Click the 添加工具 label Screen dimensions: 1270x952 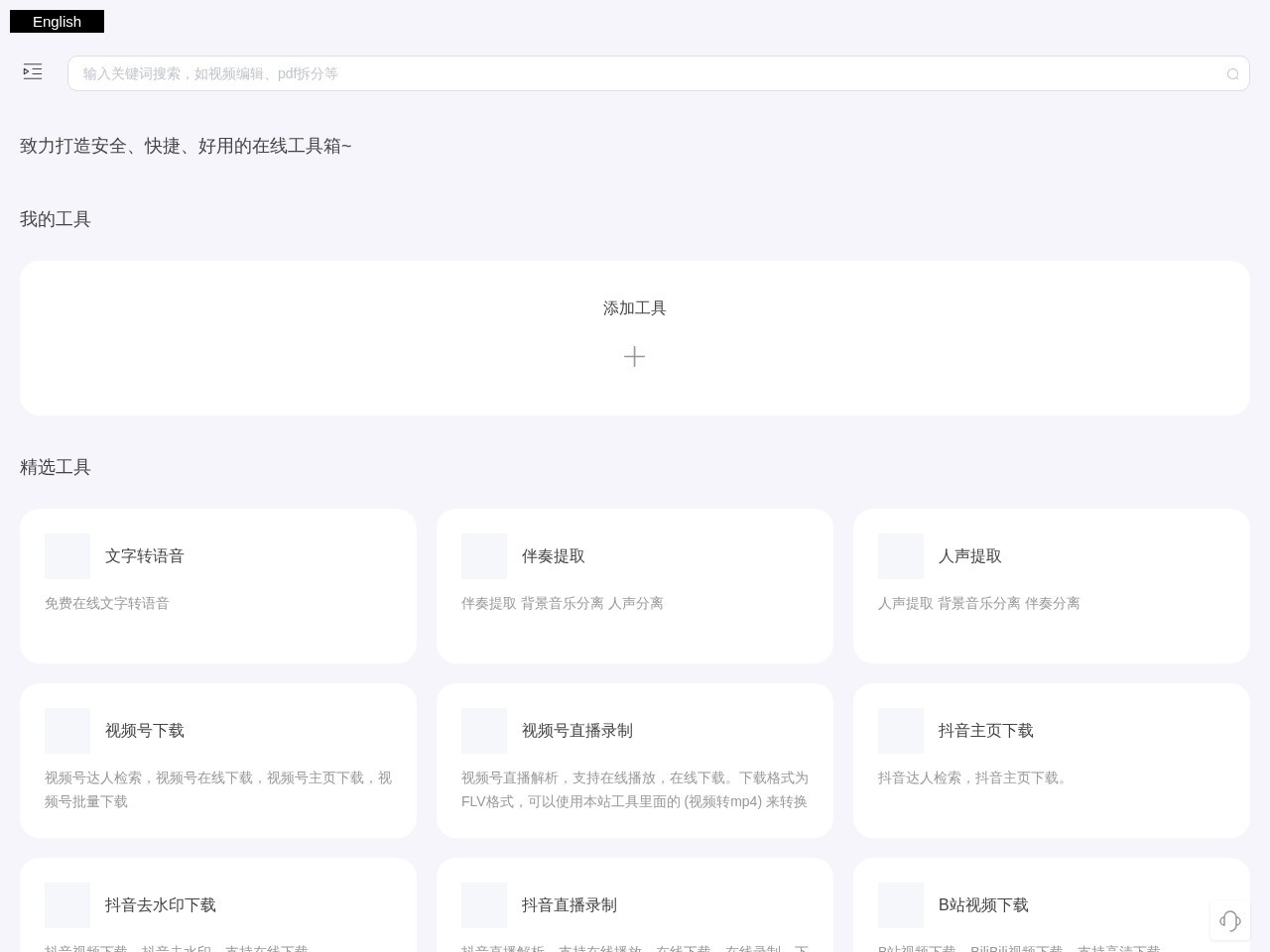pyautogui.click(x=635, y=308)
